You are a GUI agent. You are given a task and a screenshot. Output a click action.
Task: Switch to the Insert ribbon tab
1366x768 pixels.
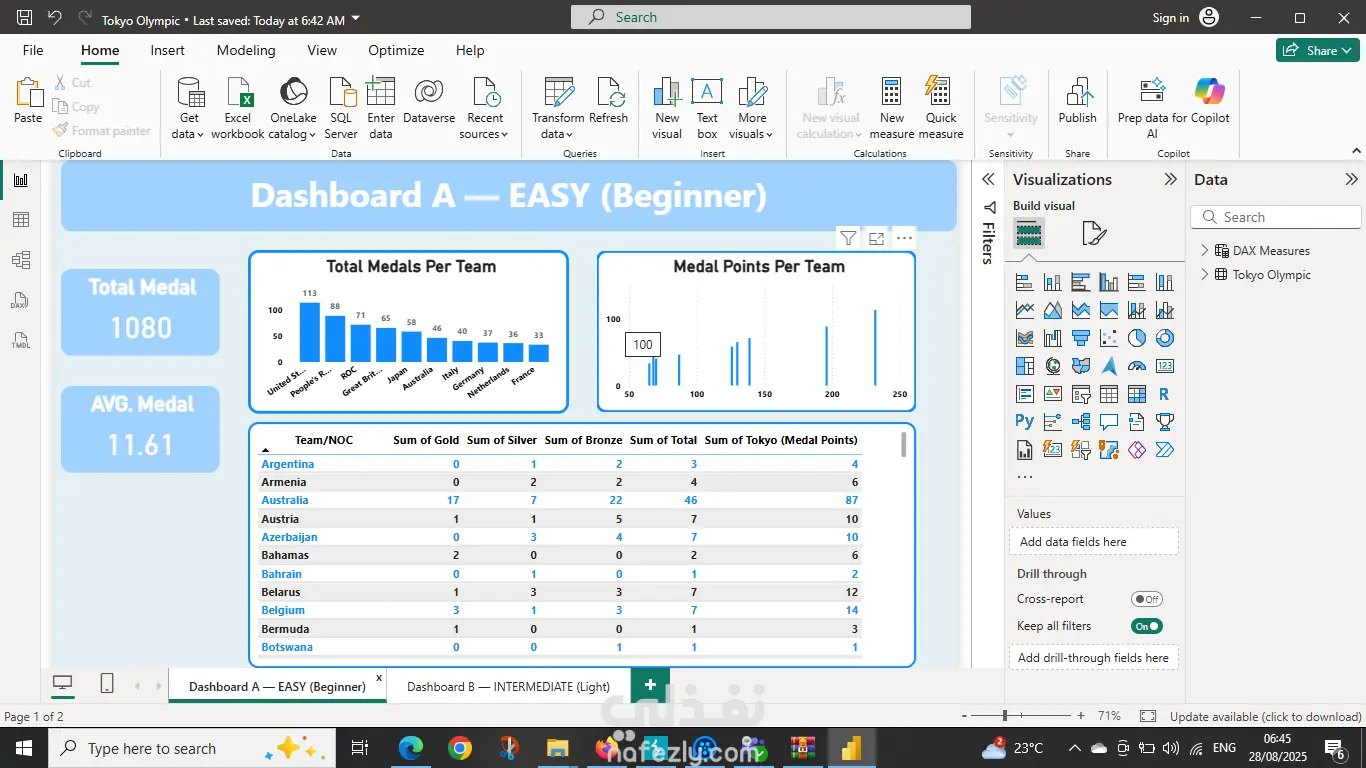tap(167, 50)
